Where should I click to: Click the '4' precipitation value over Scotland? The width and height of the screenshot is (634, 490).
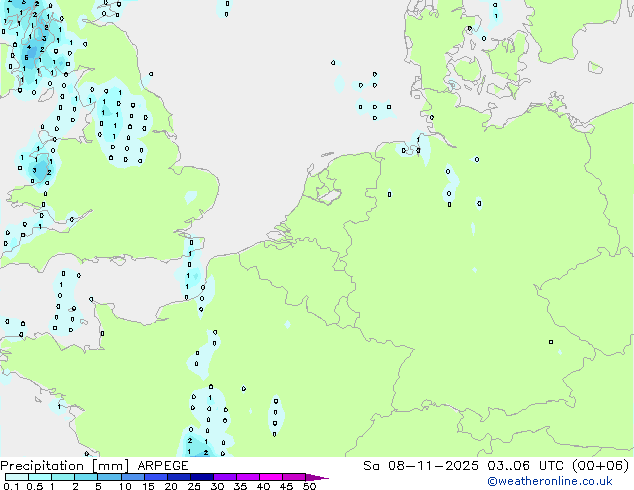coord(29,47)
